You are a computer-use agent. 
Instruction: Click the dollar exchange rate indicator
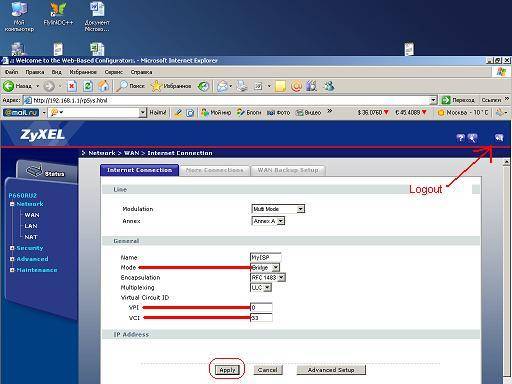coord(373,113)
